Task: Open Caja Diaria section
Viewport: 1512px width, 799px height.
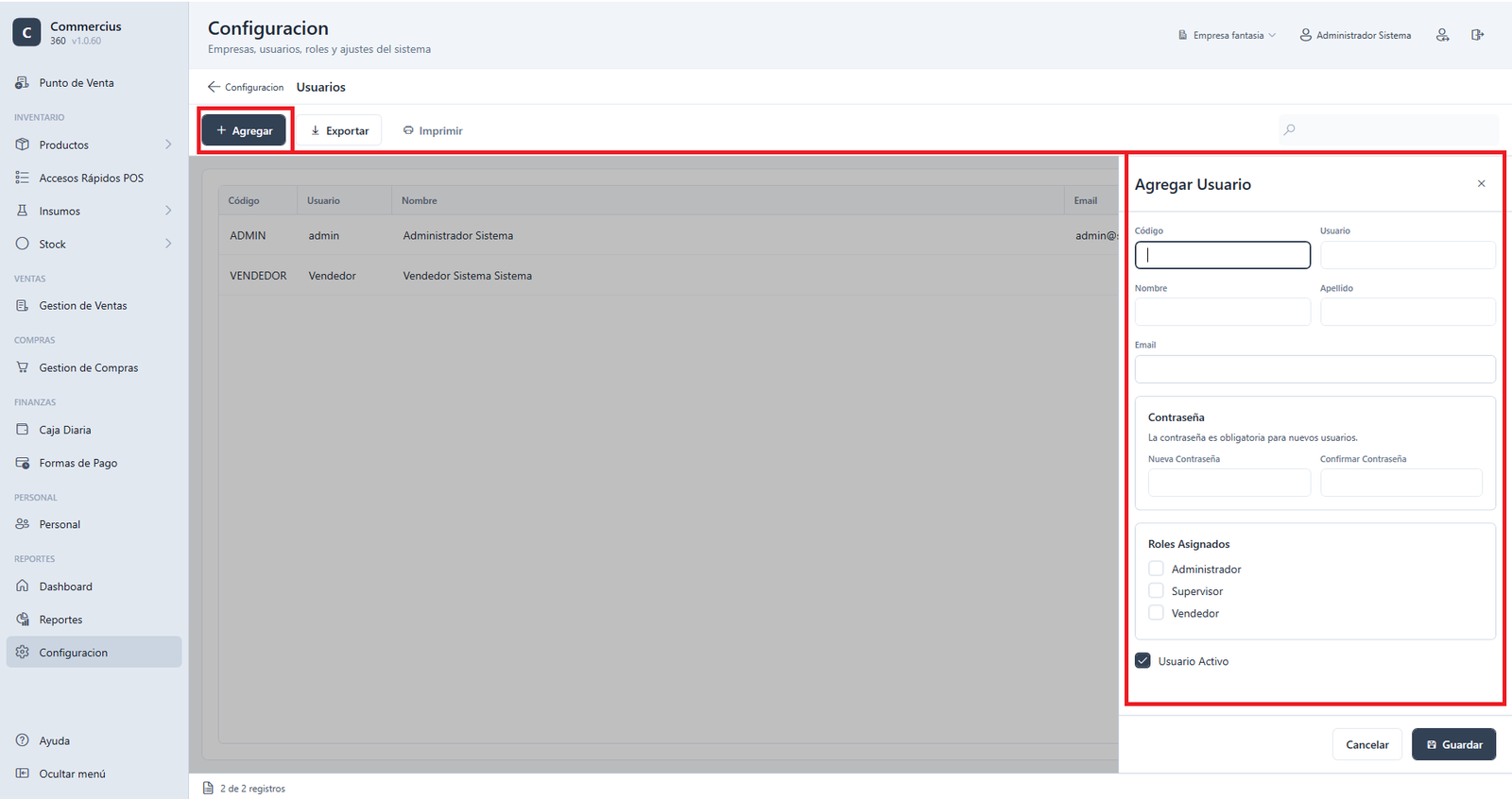Action: [94, 430]
